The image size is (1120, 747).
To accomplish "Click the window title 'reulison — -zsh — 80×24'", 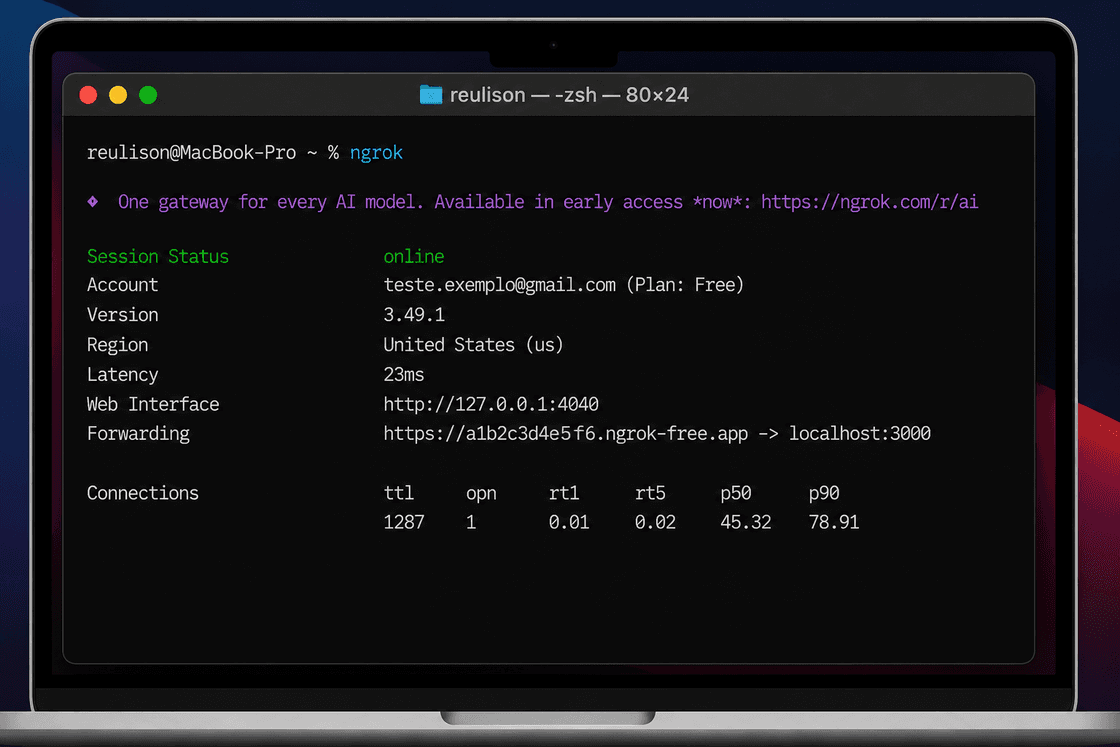I will tap(569, 95).
